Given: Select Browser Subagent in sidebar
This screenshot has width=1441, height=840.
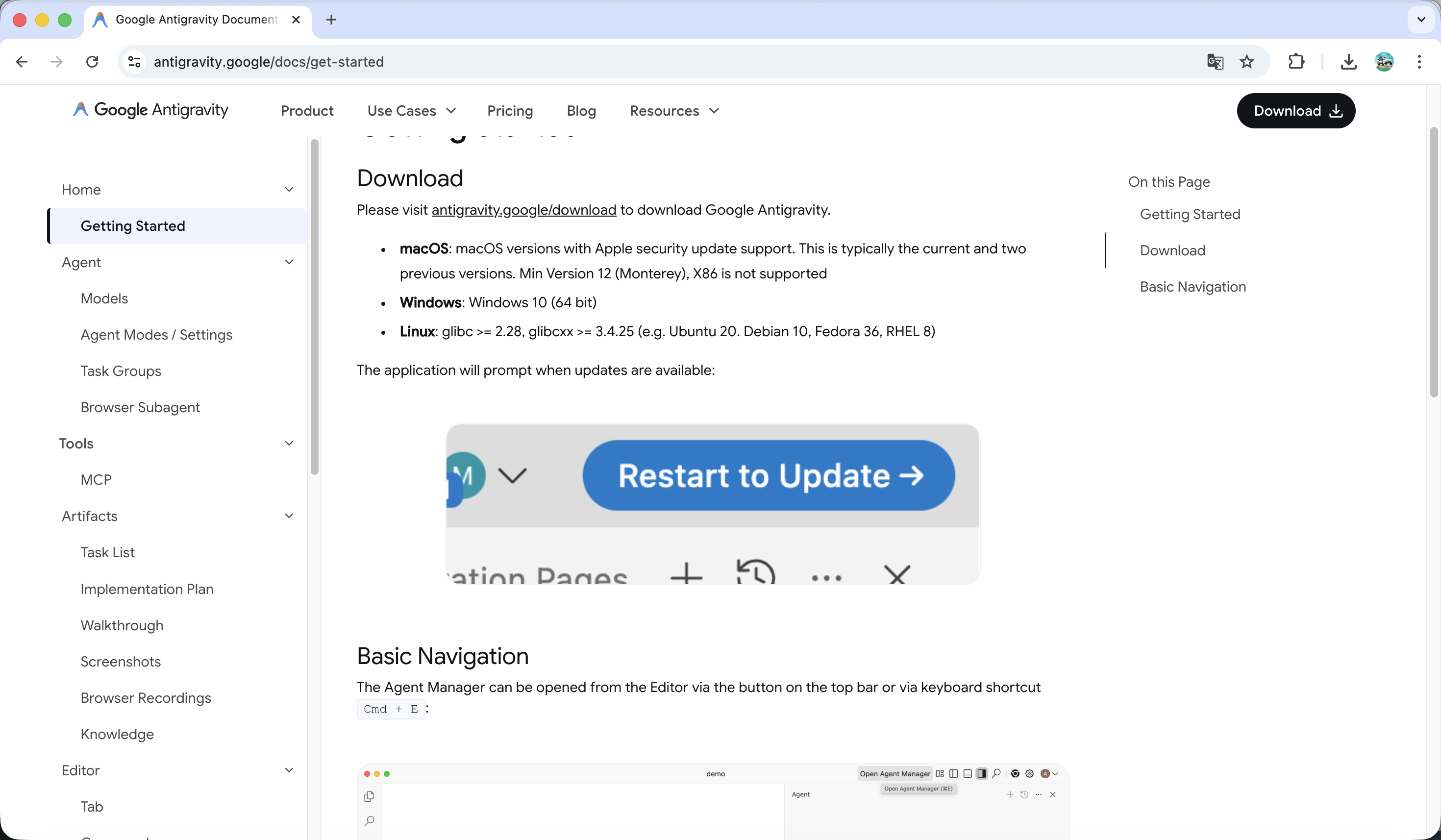Looking at the screenshot, I should click(140, 407).
